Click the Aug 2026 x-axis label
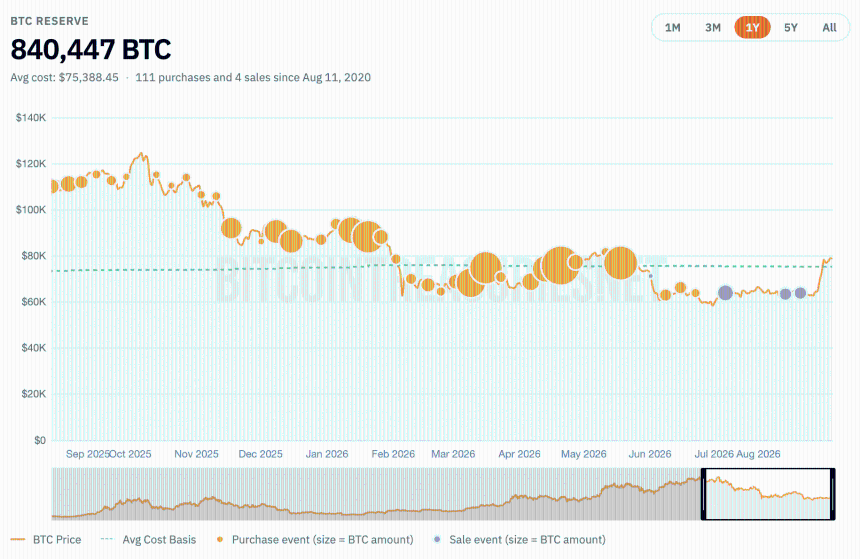 pyautogui.click(x=758, y=454)
